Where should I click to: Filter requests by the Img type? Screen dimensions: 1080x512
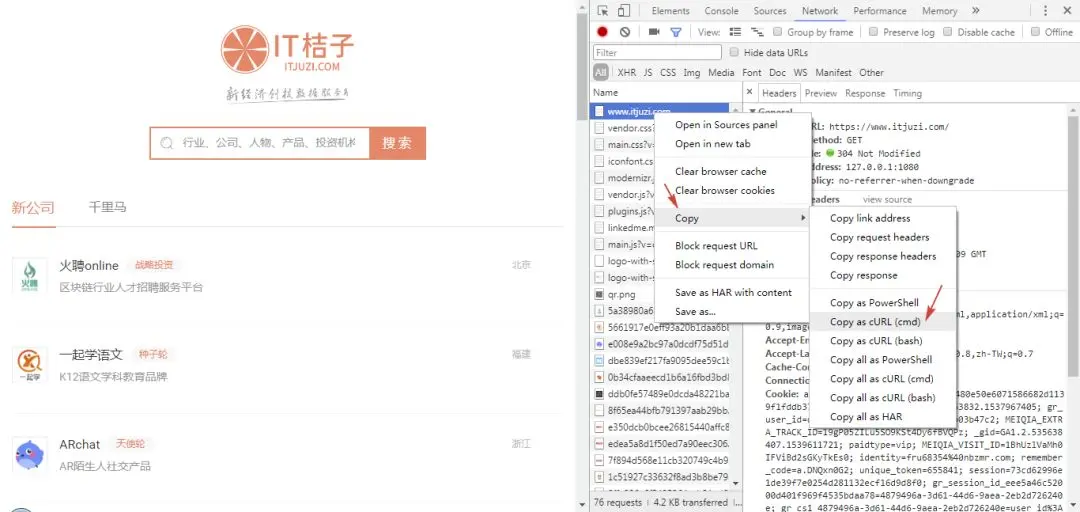click(x=692, y=72)
